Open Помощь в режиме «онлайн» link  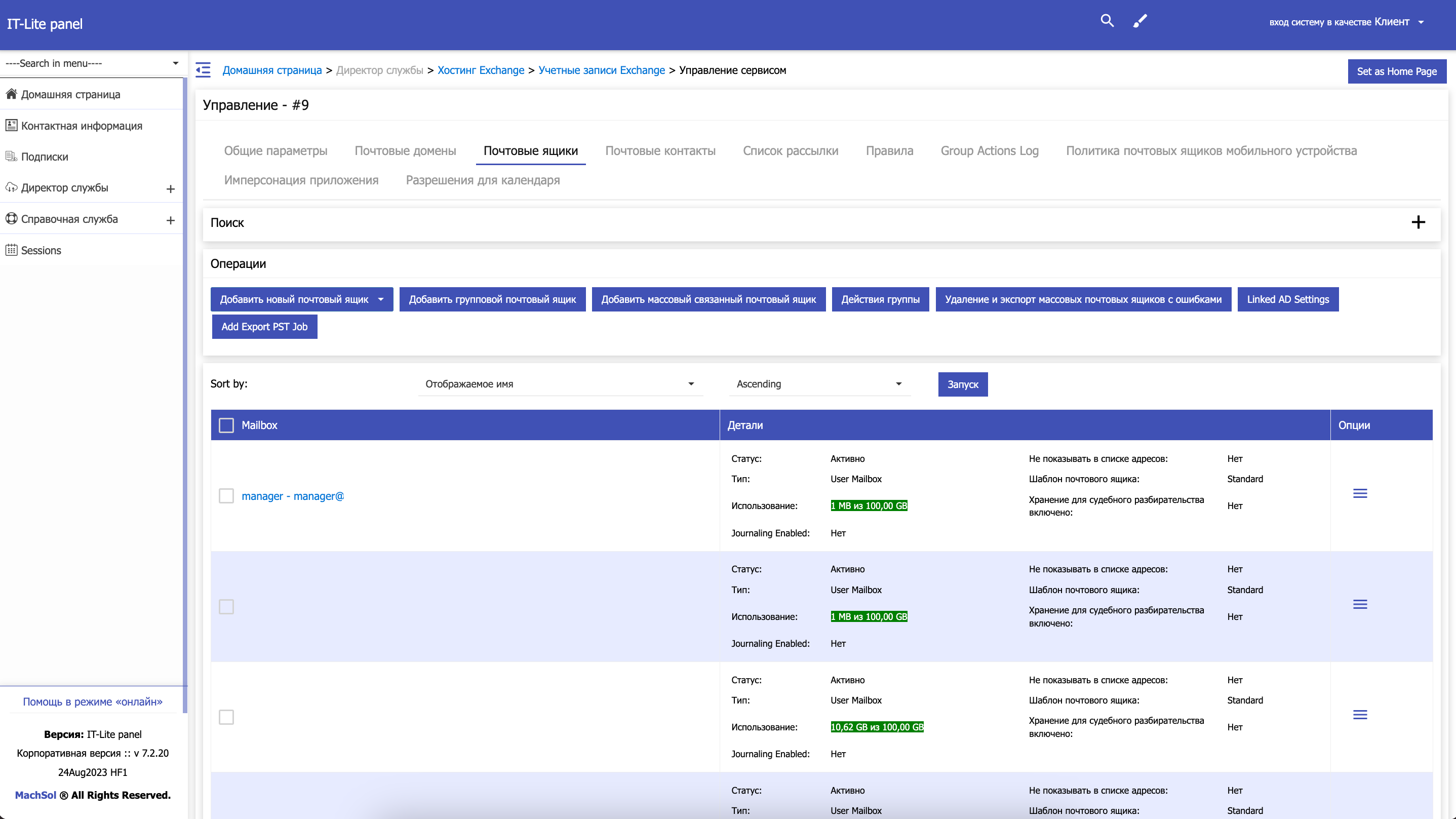click(x=93, y=701)
